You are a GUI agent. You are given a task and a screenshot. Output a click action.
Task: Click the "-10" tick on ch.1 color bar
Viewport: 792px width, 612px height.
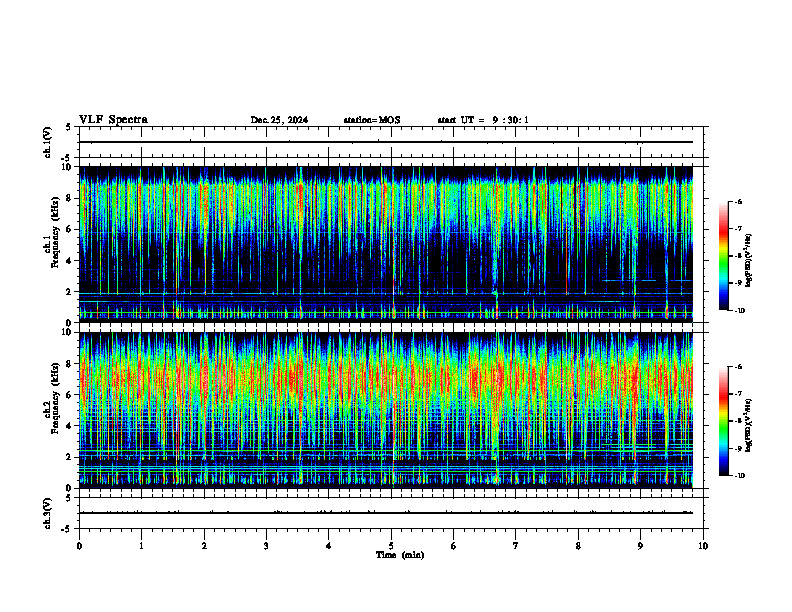740,311
